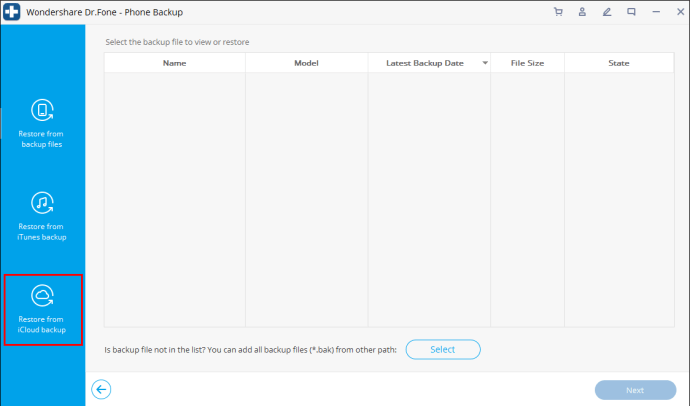Open Restore from backup files section

pyautogui.click(x=42, y=124)
